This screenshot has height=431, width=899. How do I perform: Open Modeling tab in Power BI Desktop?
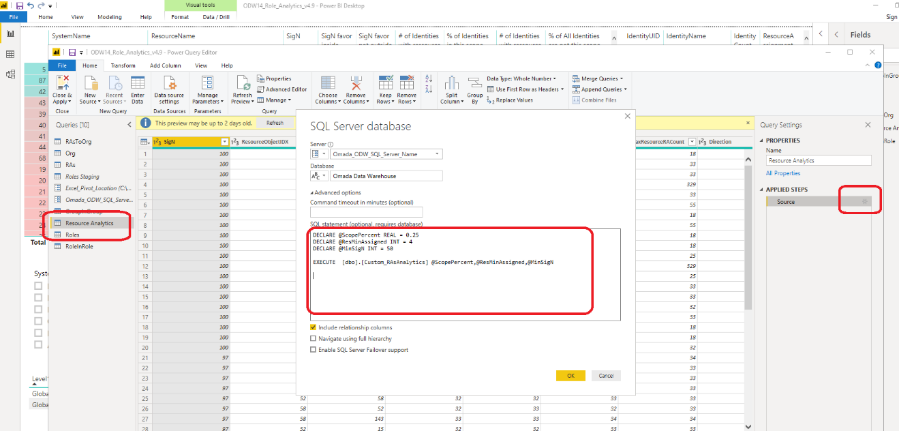point(109,17)
